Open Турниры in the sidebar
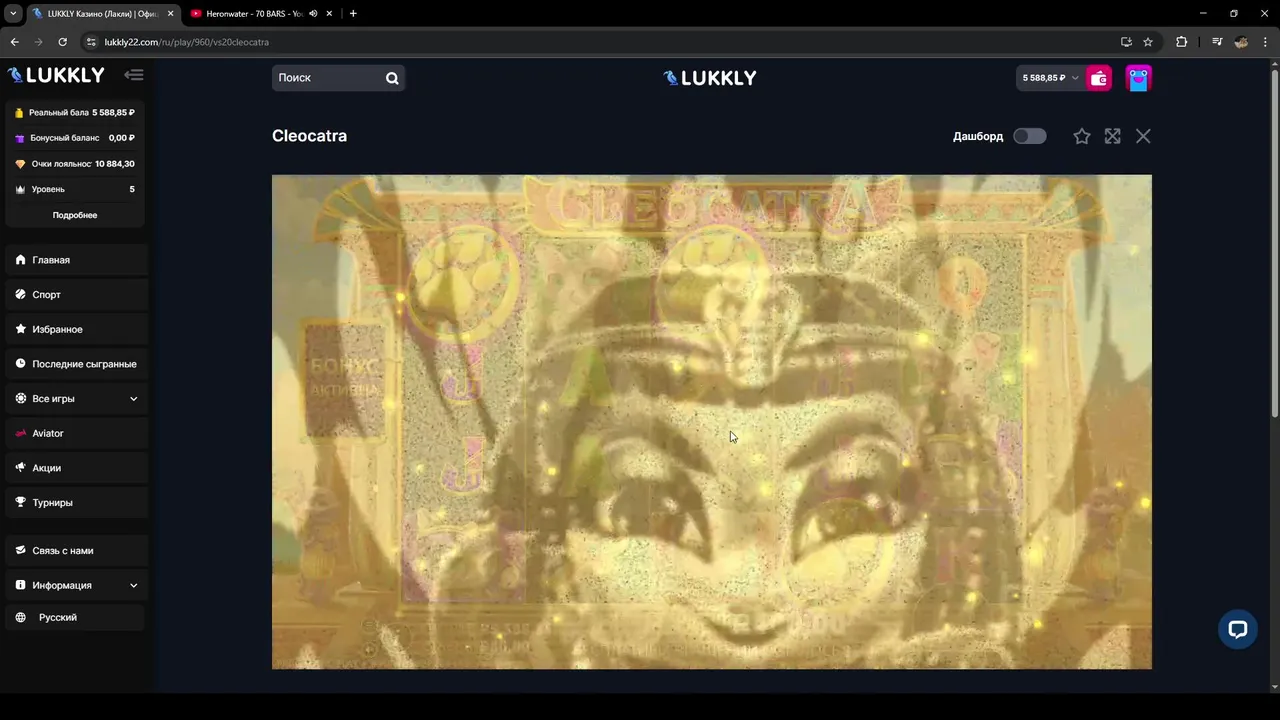Screen dimensions: 1280x720 coord(77,503)
